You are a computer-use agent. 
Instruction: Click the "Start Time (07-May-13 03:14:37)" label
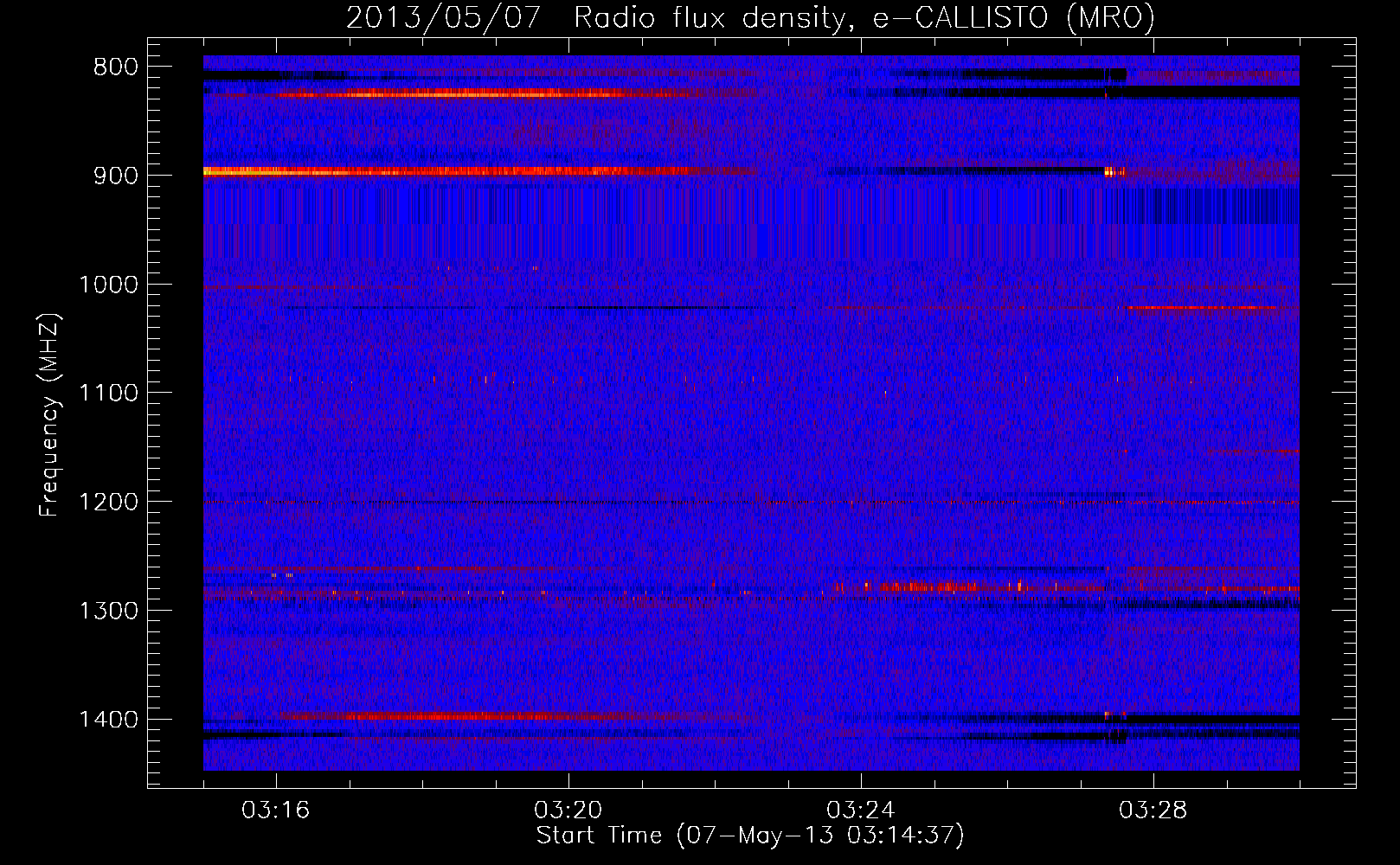pyautogui.click(x=749, y=836)
